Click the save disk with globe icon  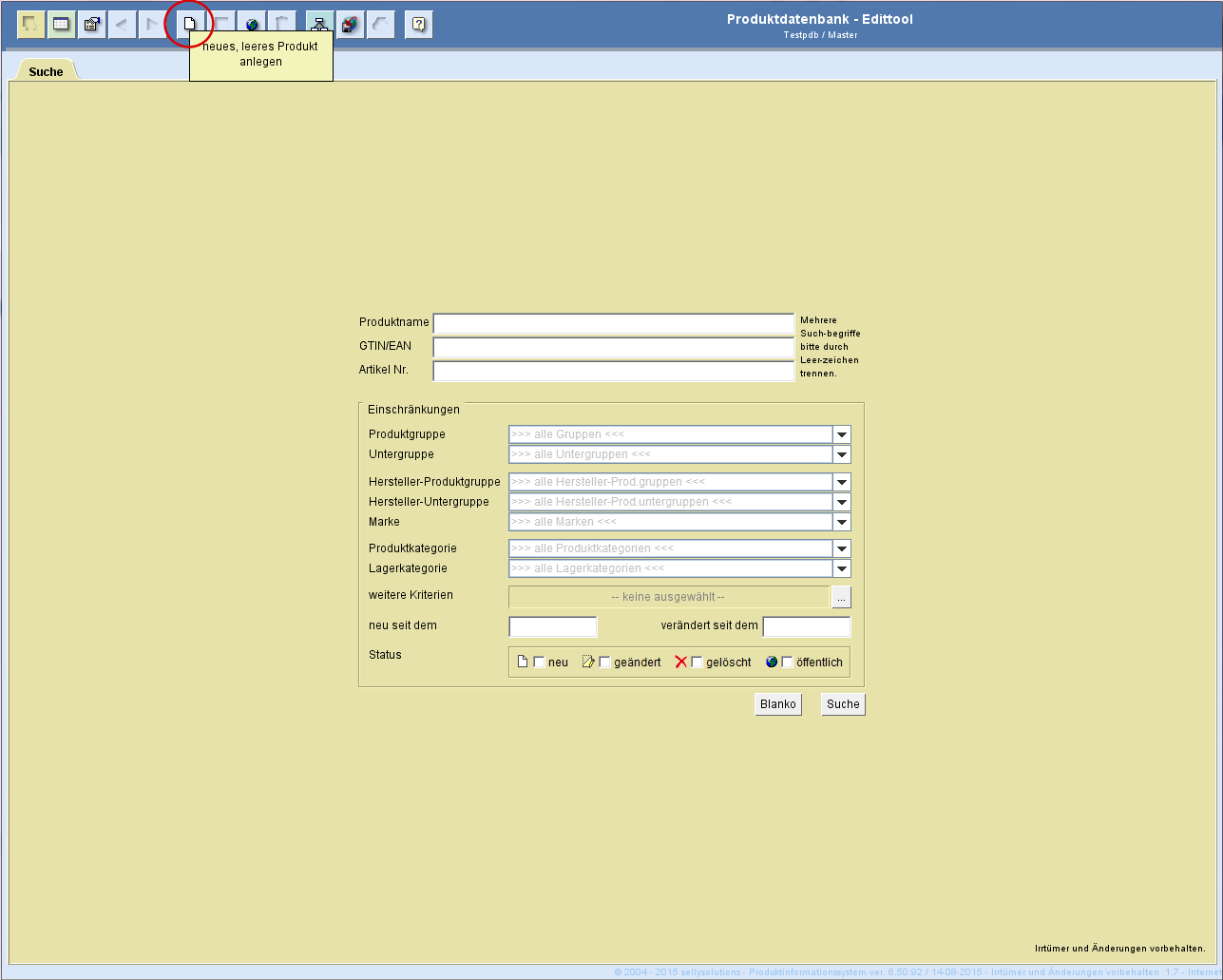point(350,24)
